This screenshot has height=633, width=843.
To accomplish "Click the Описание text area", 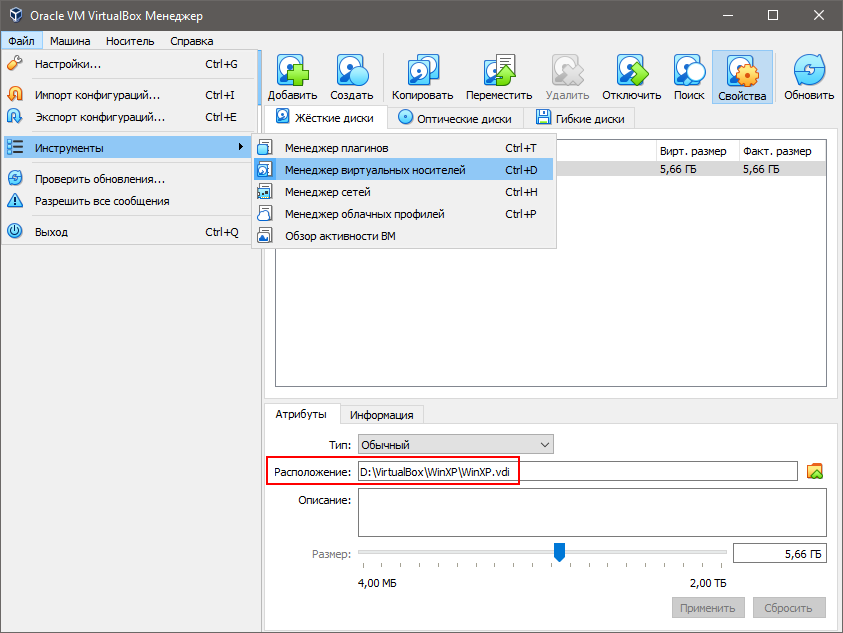I will click(592, 513).
